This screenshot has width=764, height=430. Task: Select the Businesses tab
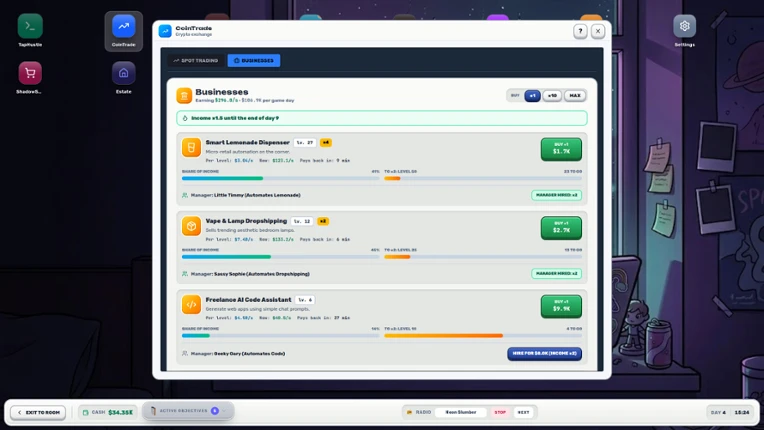(x=254, y=60)
